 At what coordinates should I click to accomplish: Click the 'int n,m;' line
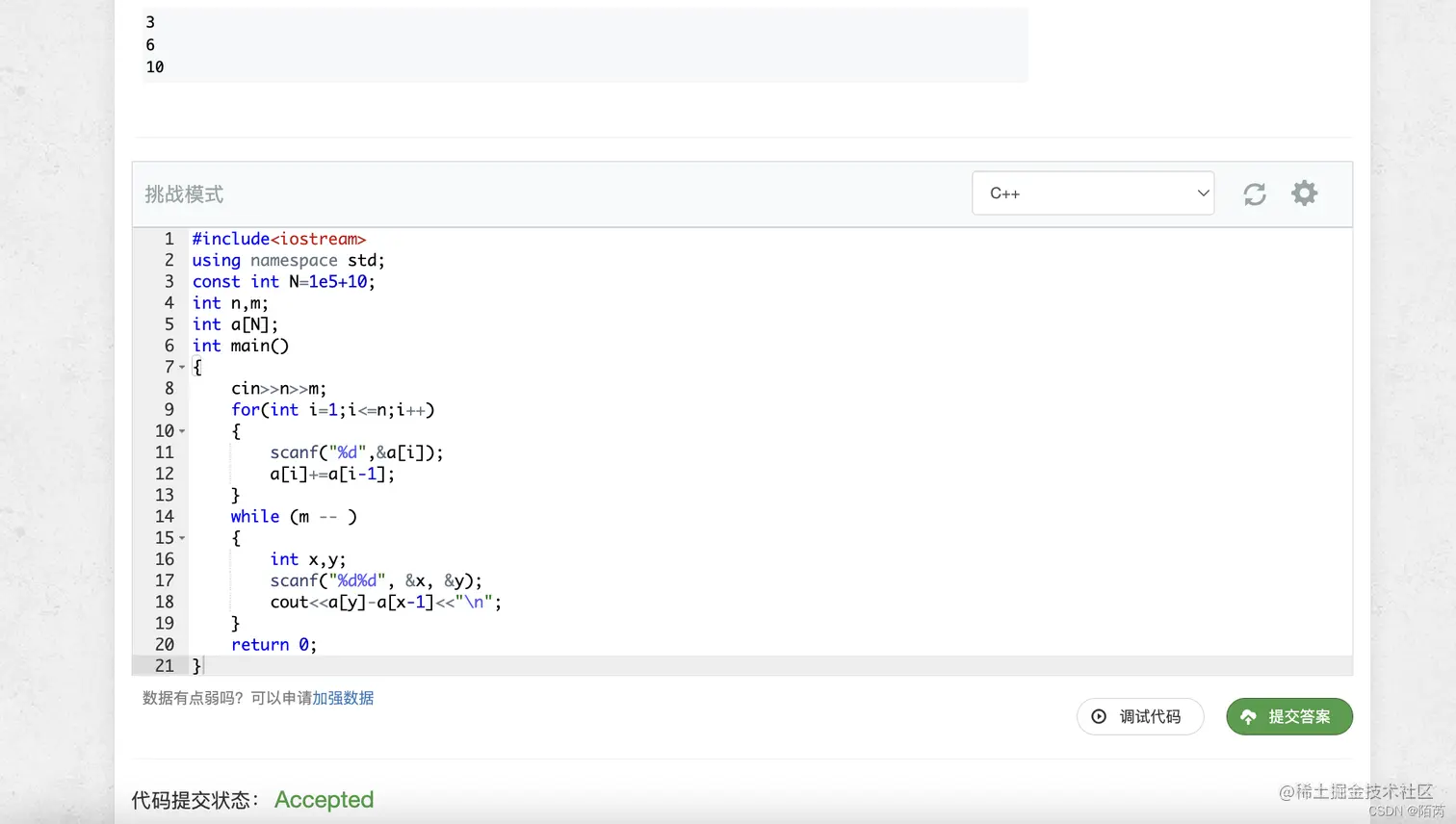point(230,302)
